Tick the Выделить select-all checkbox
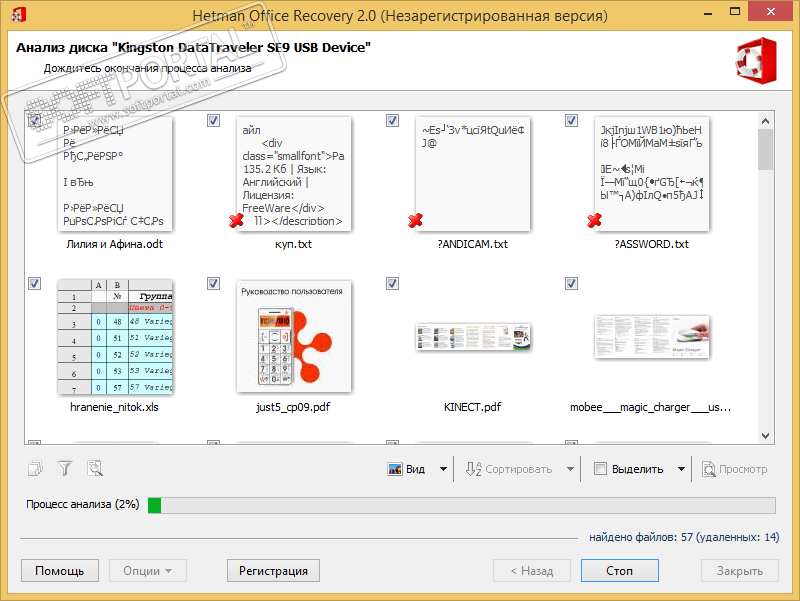The width and height of the screenshot is (800, 601). pyautogui.click(x=601, y=469)
